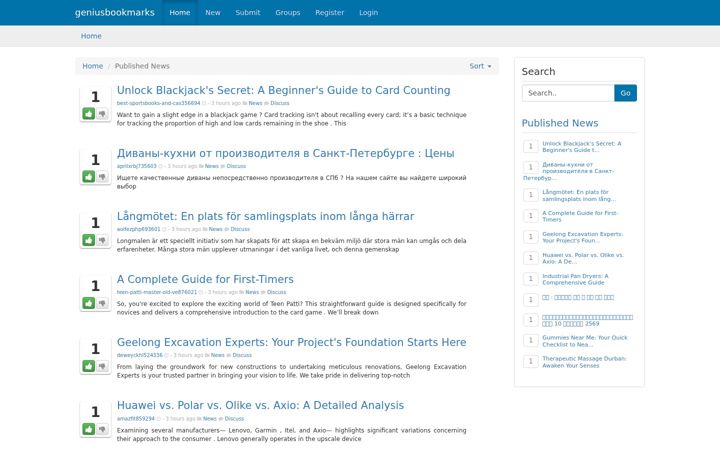
Task: Open the Groups menu item
Action: coord(287,12)
